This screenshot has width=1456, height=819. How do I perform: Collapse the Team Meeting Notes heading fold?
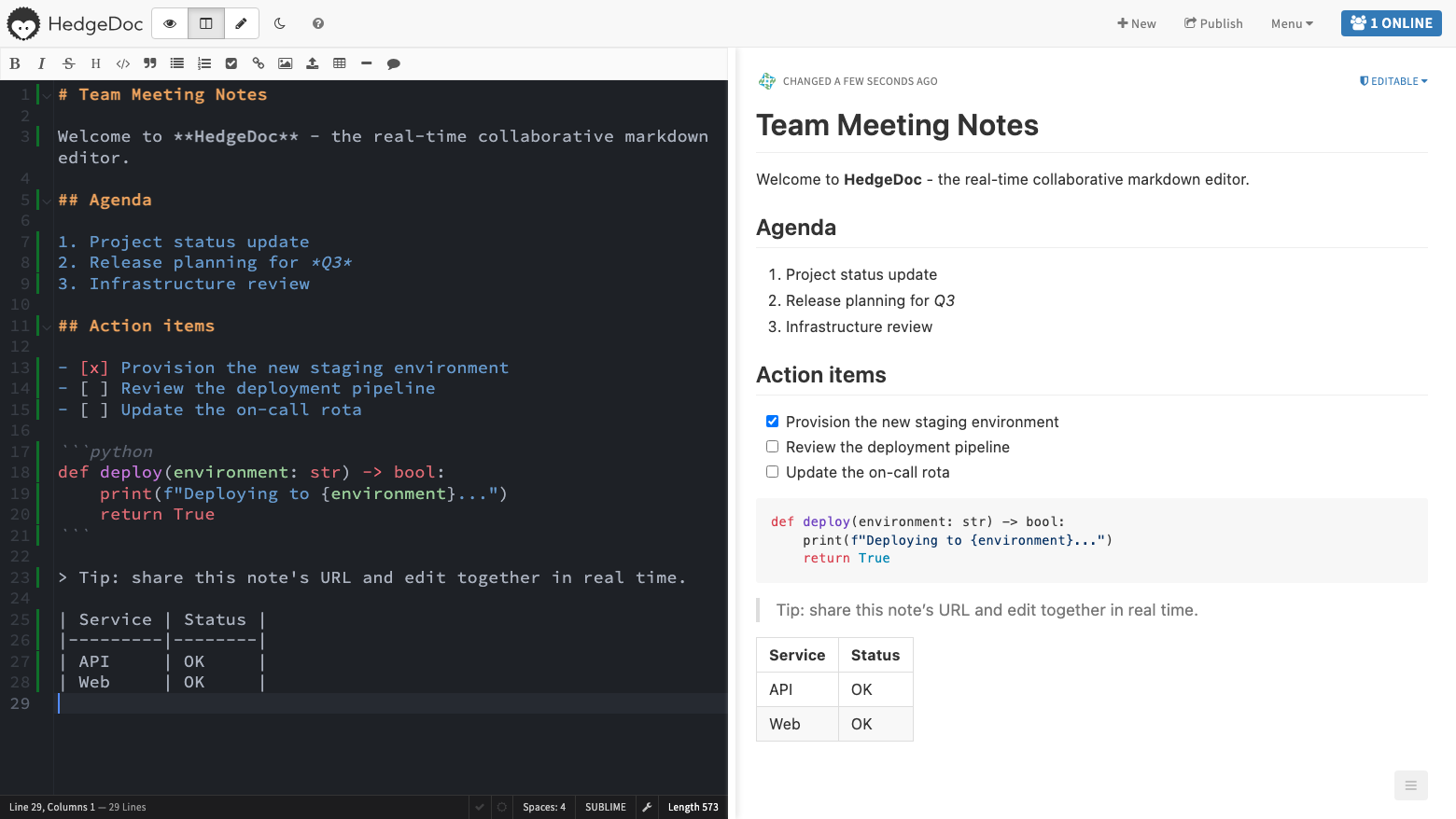[47, 95]
